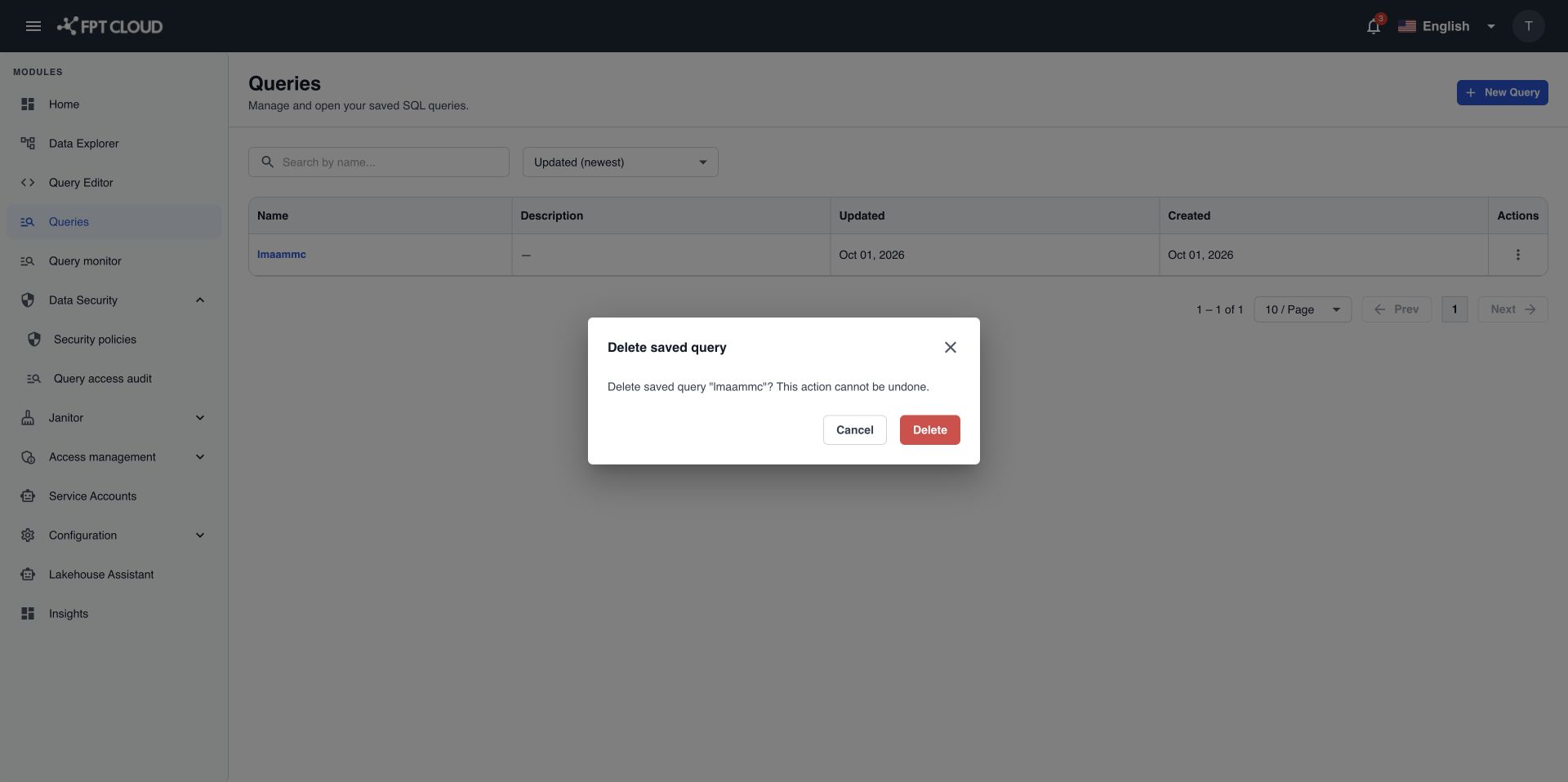Expand the Access management section

pyautogui.click(x=200, y=457)
